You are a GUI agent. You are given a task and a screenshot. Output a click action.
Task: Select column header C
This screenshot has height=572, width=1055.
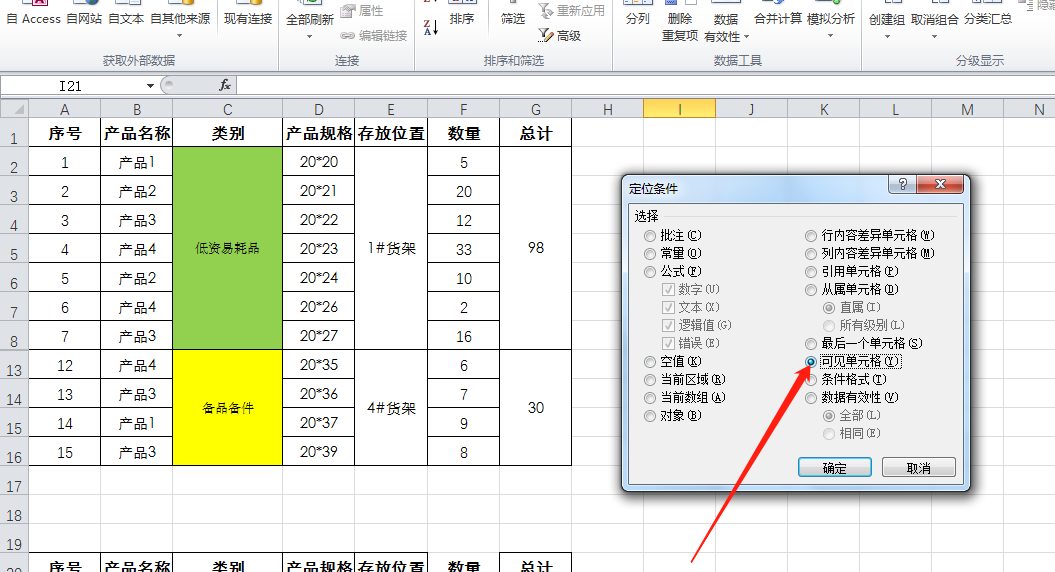(x=227, y=109)
